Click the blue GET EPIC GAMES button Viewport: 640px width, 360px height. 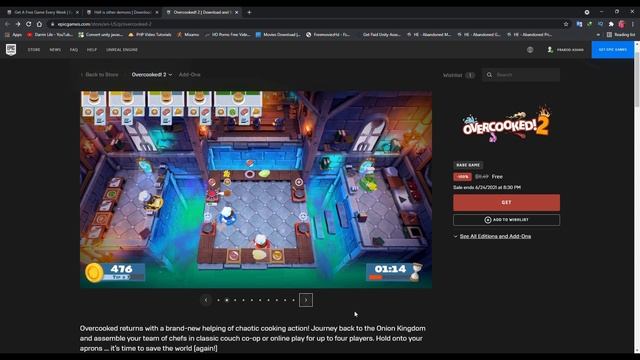(x=612, y=50)
